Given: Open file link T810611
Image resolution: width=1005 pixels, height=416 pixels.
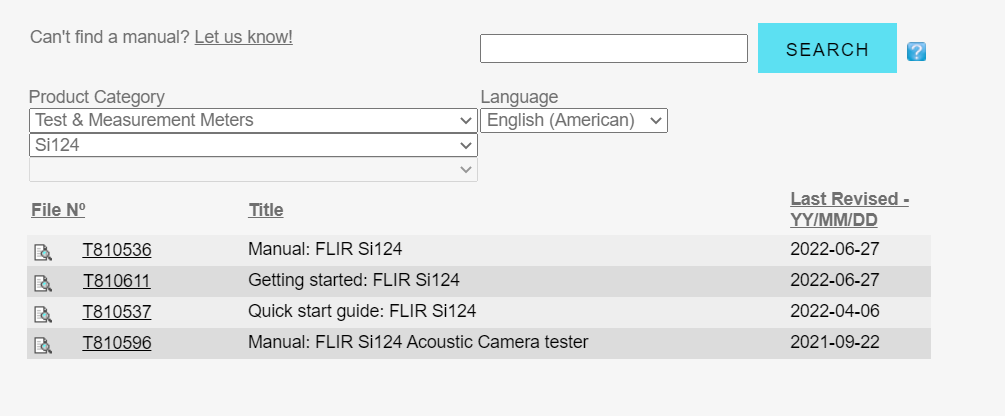Looking at the screenshot, I should [x=116, y=281].
